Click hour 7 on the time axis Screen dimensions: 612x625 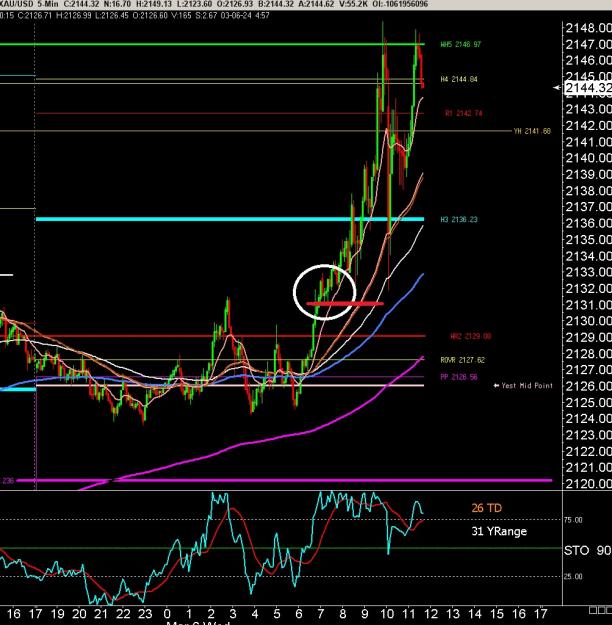(321, 613)
